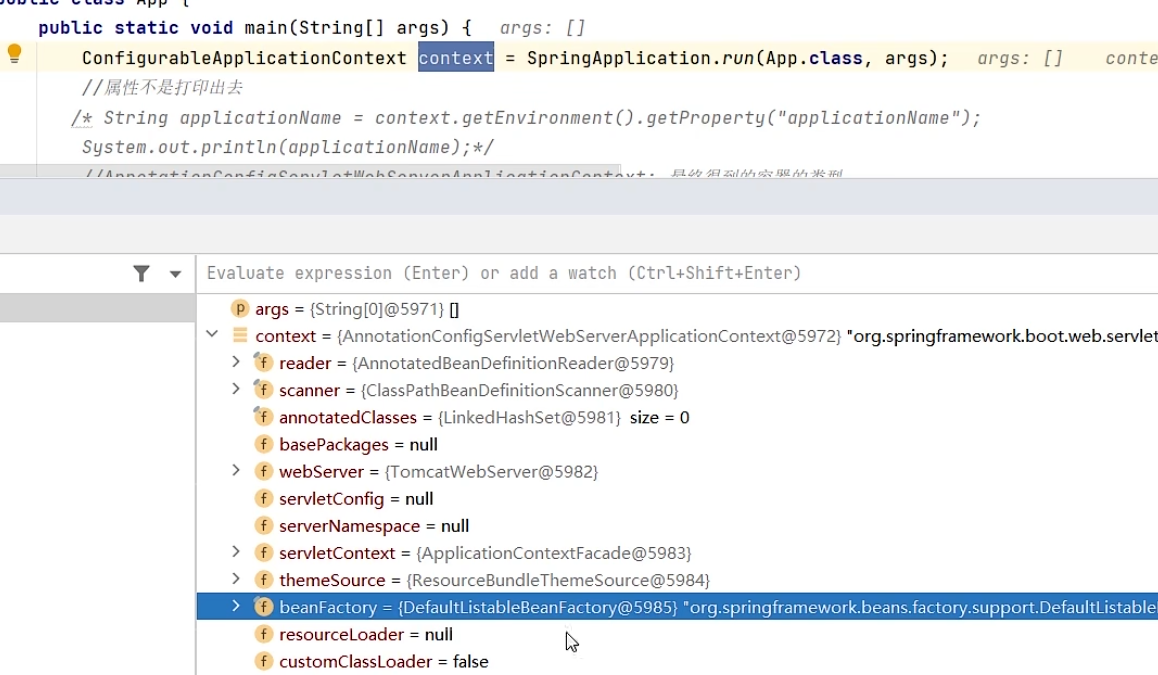Select the basePackages = null row
Screen dimensions: 1158x675
(358, 444)
